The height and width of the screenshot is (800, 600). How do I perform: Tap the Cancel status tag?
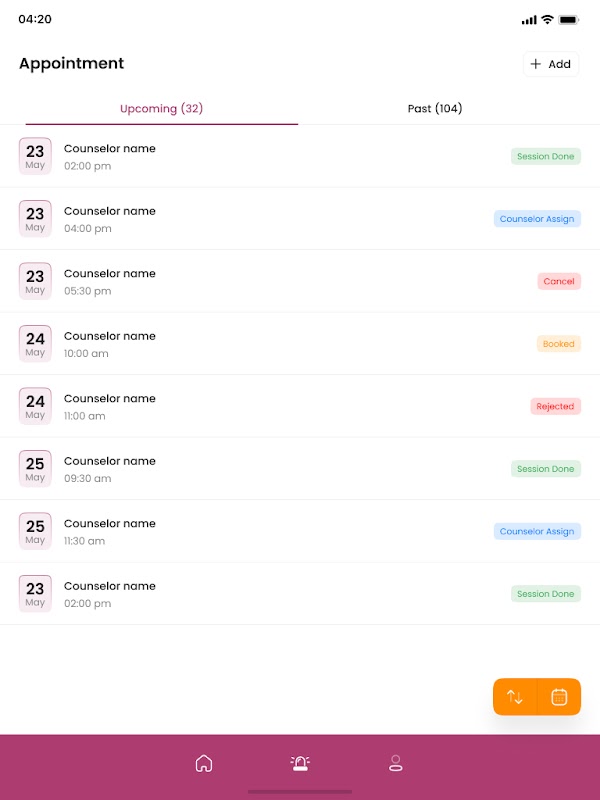click(559, 282)
